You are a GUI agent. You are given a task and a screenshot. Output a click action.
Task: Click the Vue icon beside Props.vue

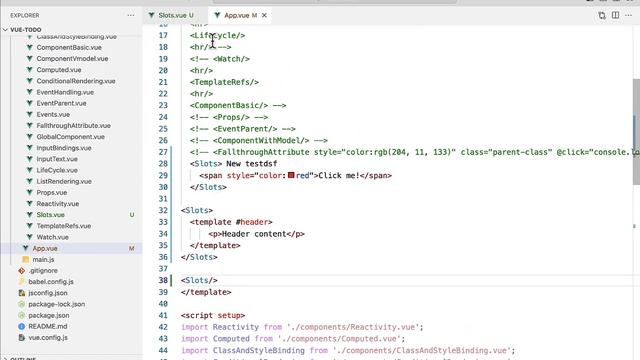29,192
